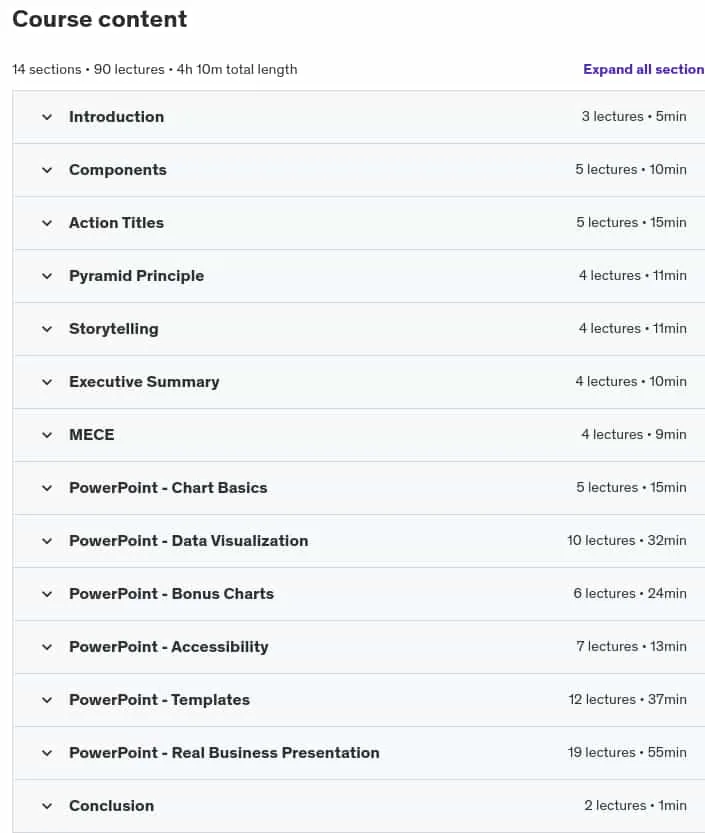
Task: Click the PowerPoint - Bonus Charts chevron
Action: click(x=47, y=594)
